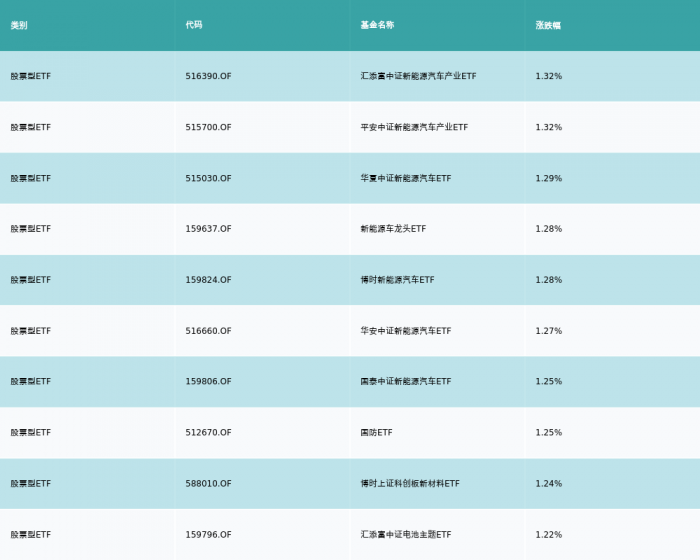
Task: Click the 涨跌幅 column header
Action: click(548, 25)
